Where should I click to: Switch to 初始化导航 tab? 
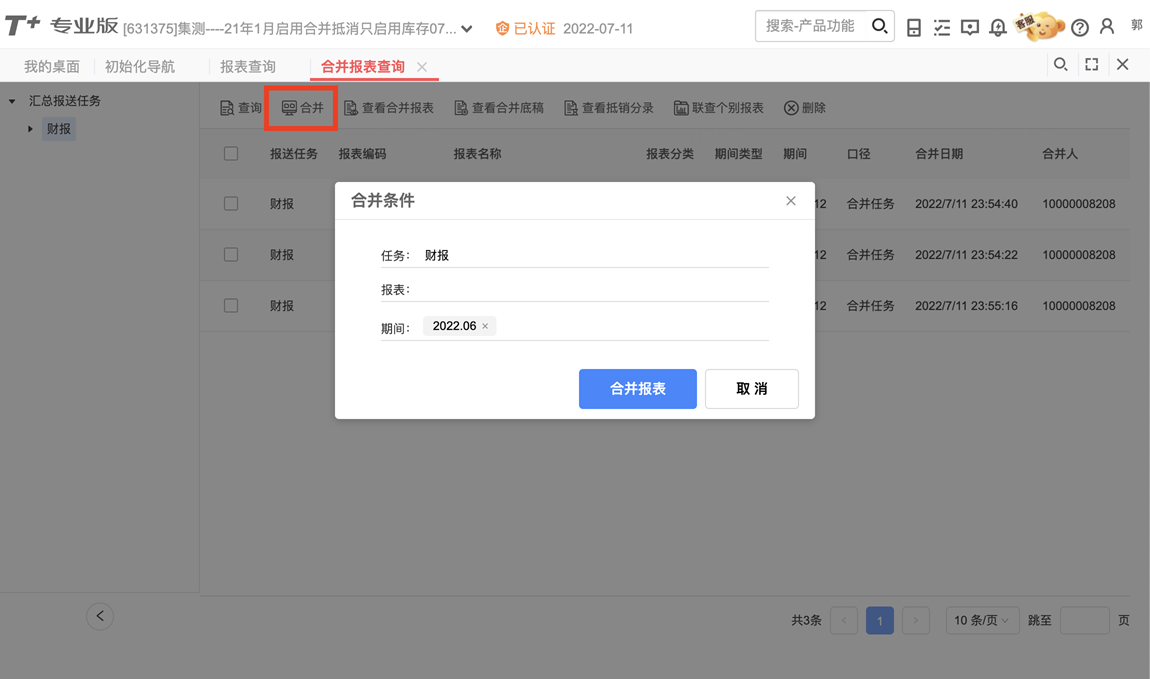(139, 67)
